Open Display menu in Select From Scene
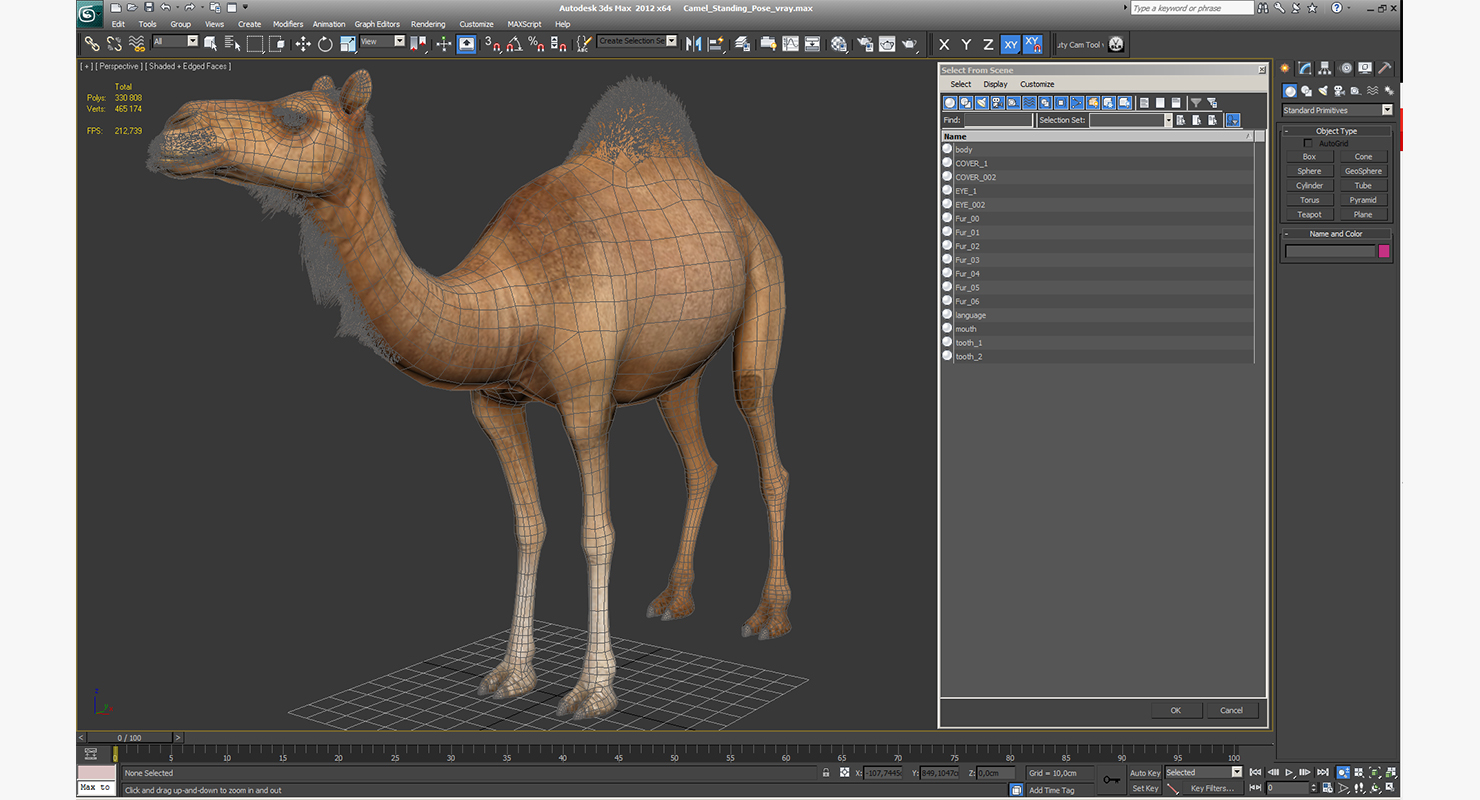The height and width of the screenshot is (800, 1480). point(995,84)
